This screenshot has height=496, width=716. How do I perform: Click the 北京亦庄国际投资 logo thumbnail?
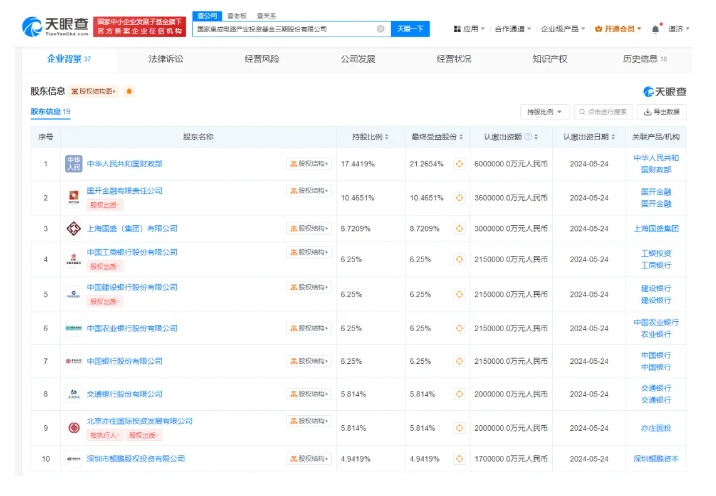click(x=74, y=428)
